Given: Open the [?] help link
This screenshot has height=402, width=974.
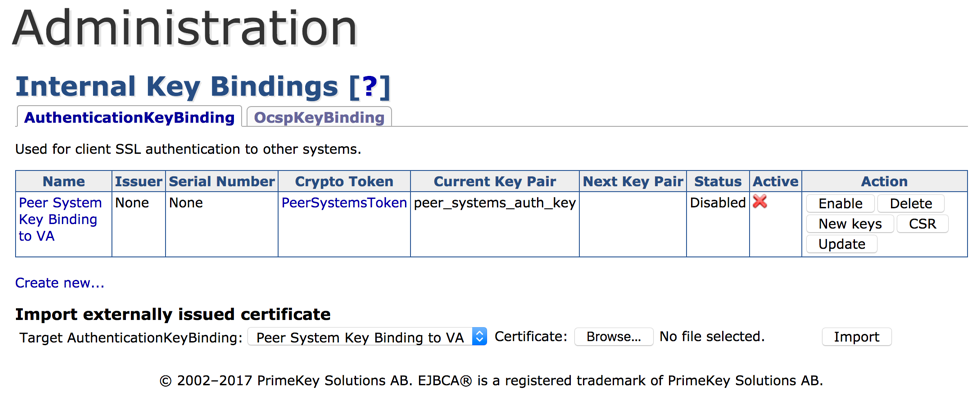Looking at the screenshot, I should coord(369,87).
